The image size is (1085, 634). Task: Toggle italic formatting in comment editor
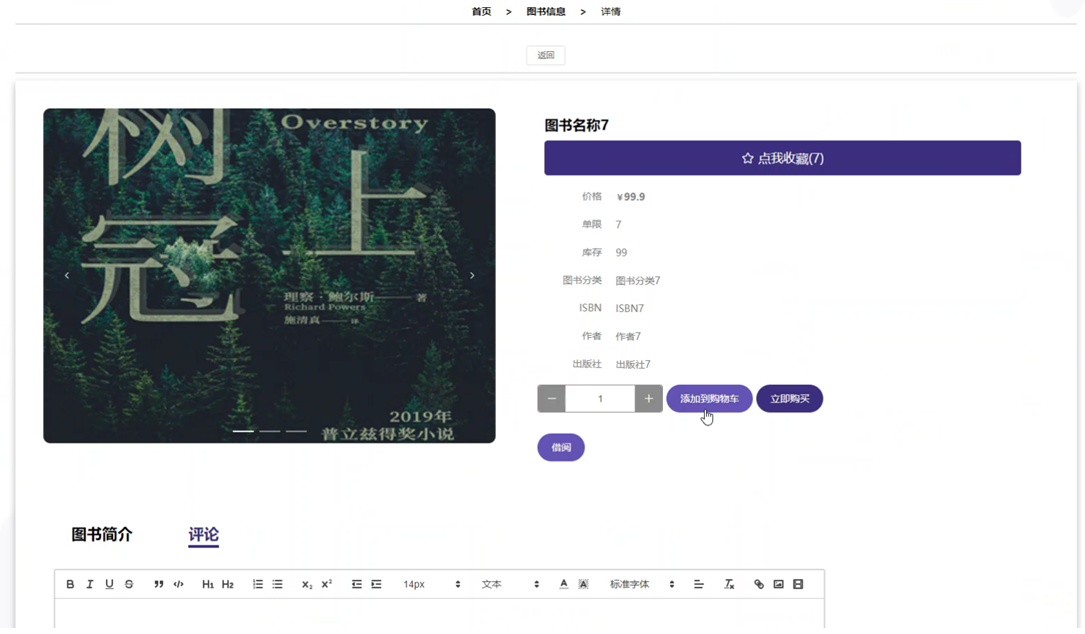tap(89, 584)
